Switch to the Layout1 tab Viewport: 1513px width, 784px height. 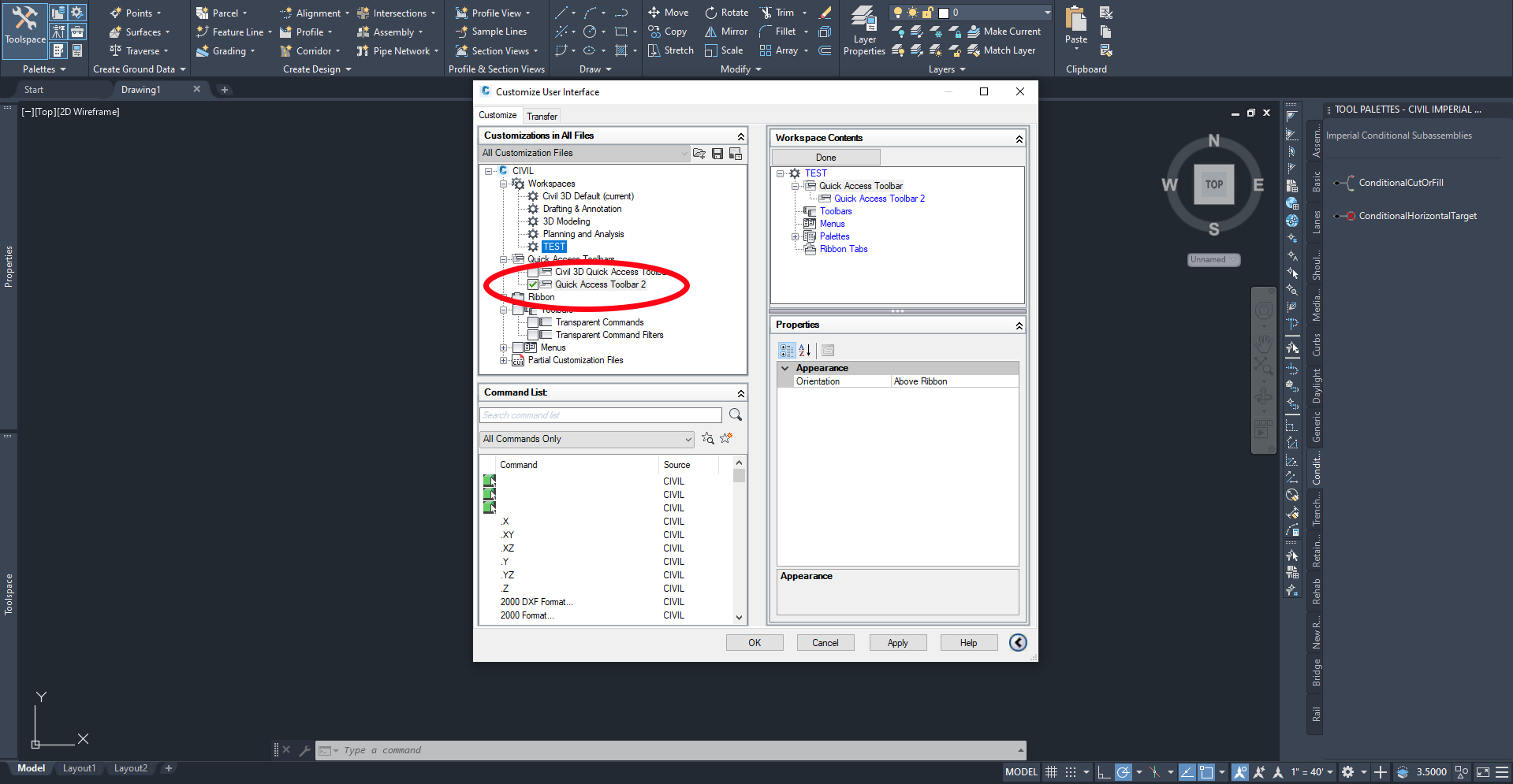(80, 768)
